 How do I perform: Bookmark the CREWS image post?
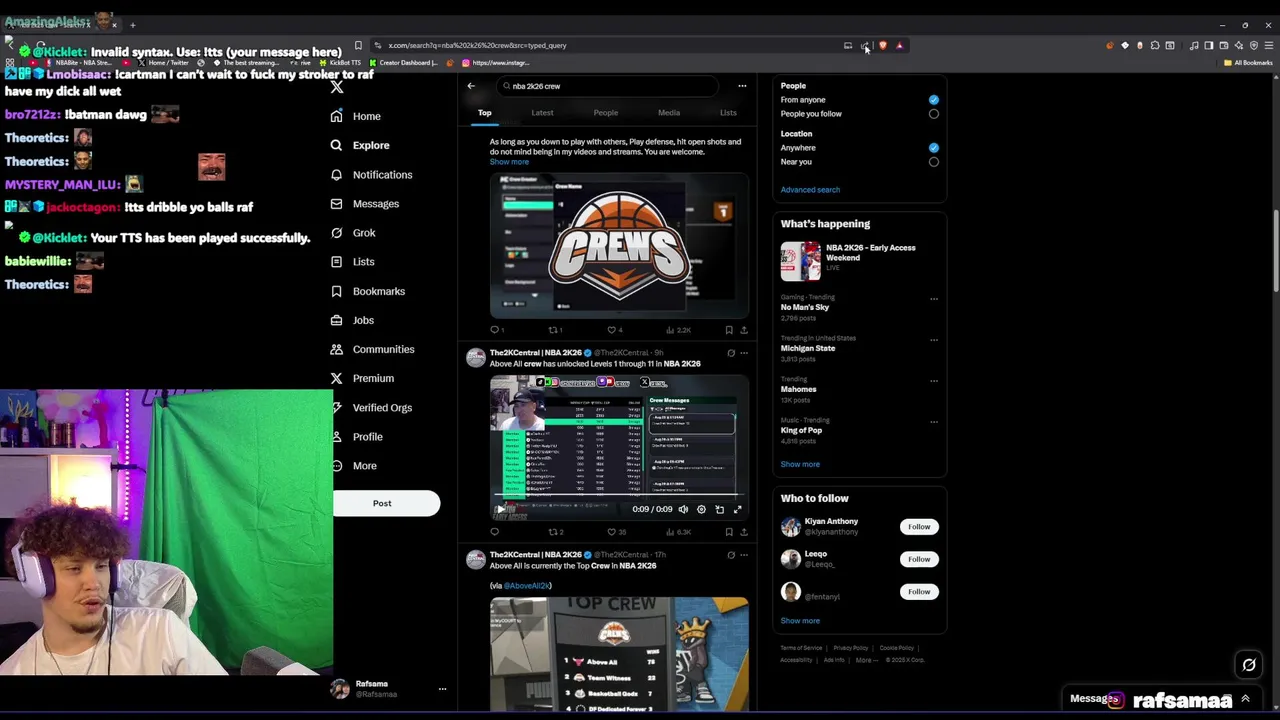coord(729,330)
